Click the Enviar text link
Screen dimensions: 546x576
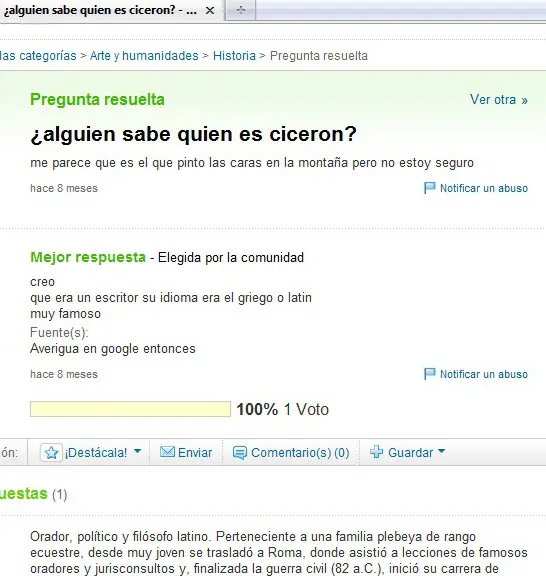195,453
